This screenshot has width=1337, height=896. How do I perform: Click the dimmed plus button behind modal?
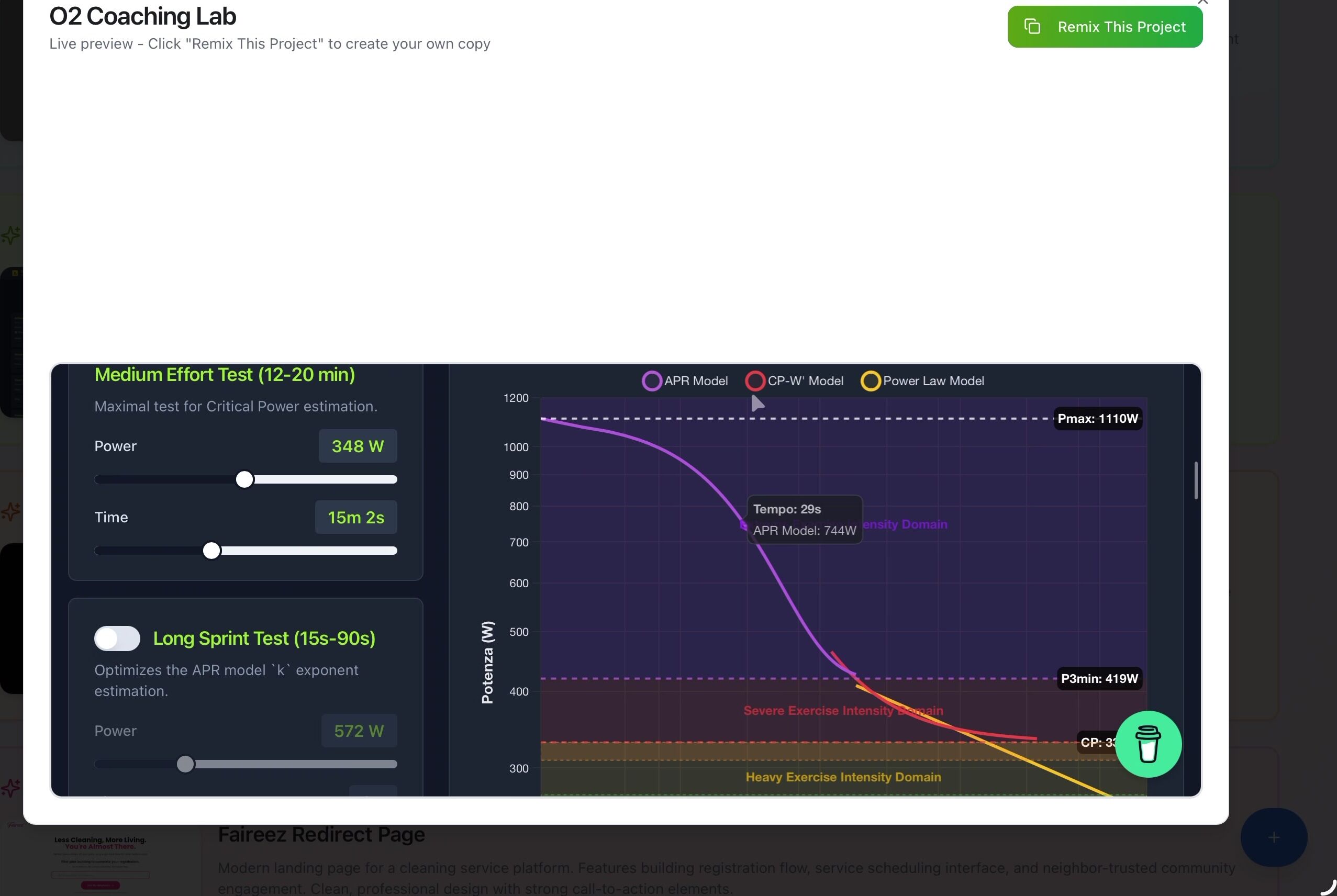[x=1273, y=837]
